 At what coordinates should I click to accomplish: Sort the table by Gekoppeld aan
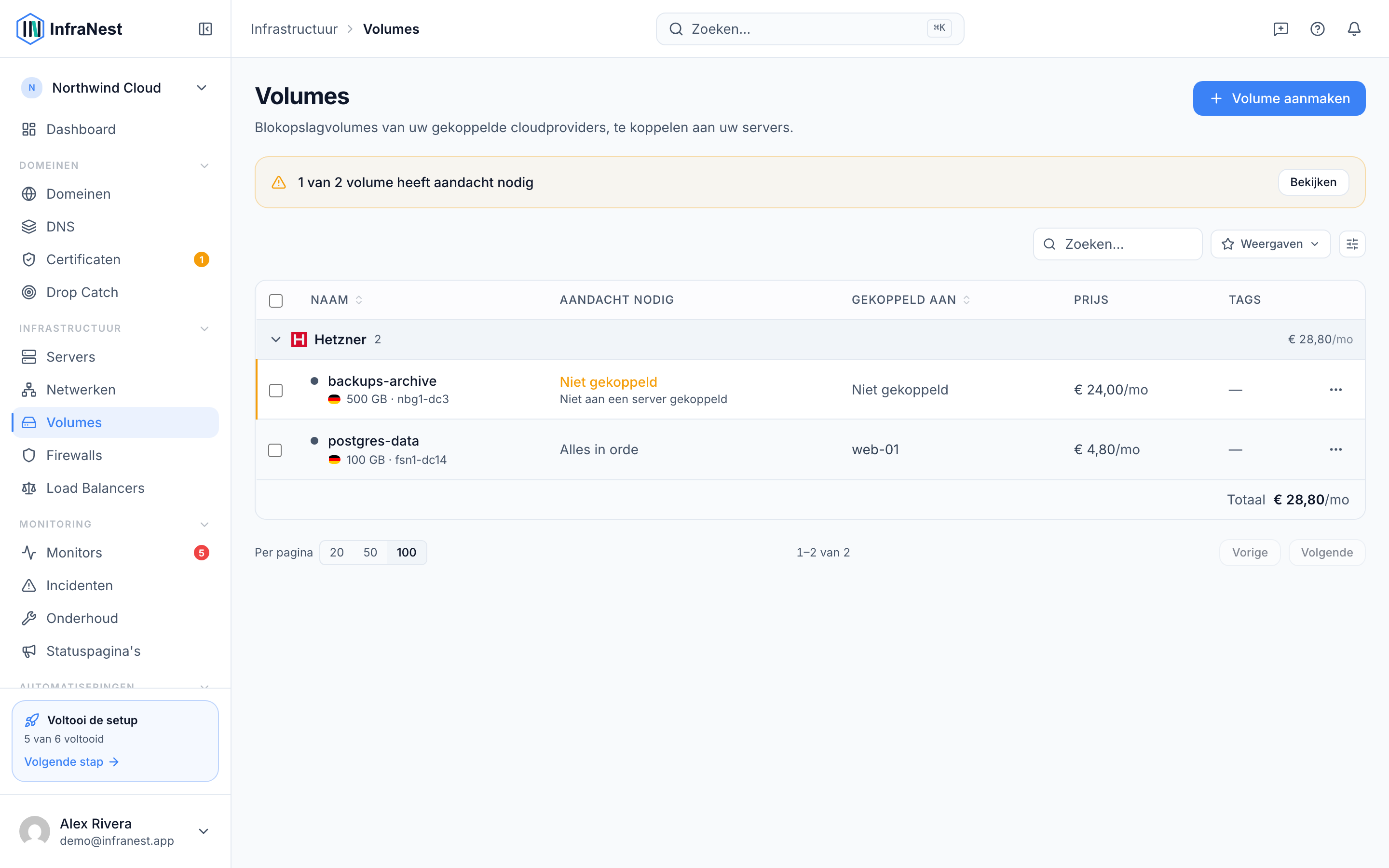tap(911, 299)
